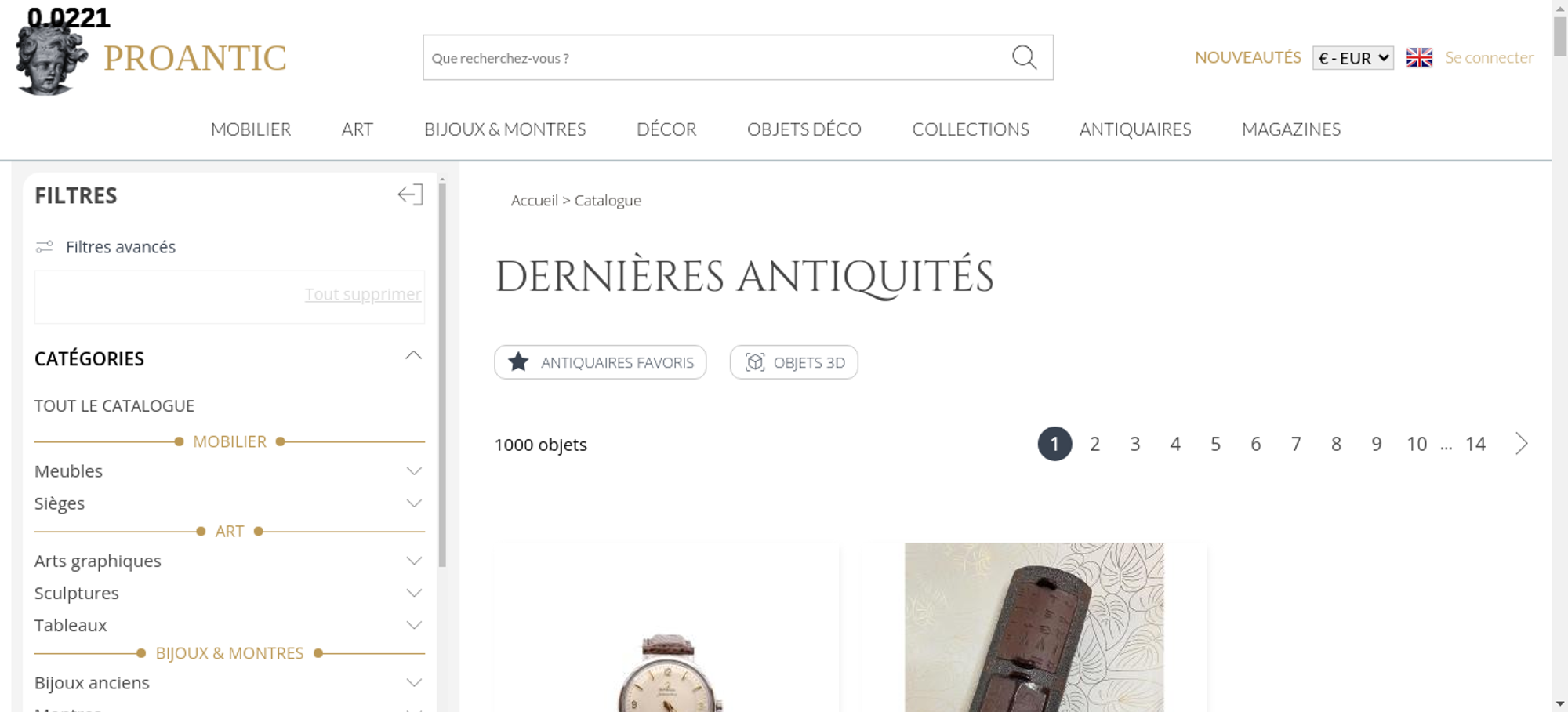The image size is (1568, 712).
Task: Click the star icon in Antiquaires Favoris
Action: pos(518,362)
